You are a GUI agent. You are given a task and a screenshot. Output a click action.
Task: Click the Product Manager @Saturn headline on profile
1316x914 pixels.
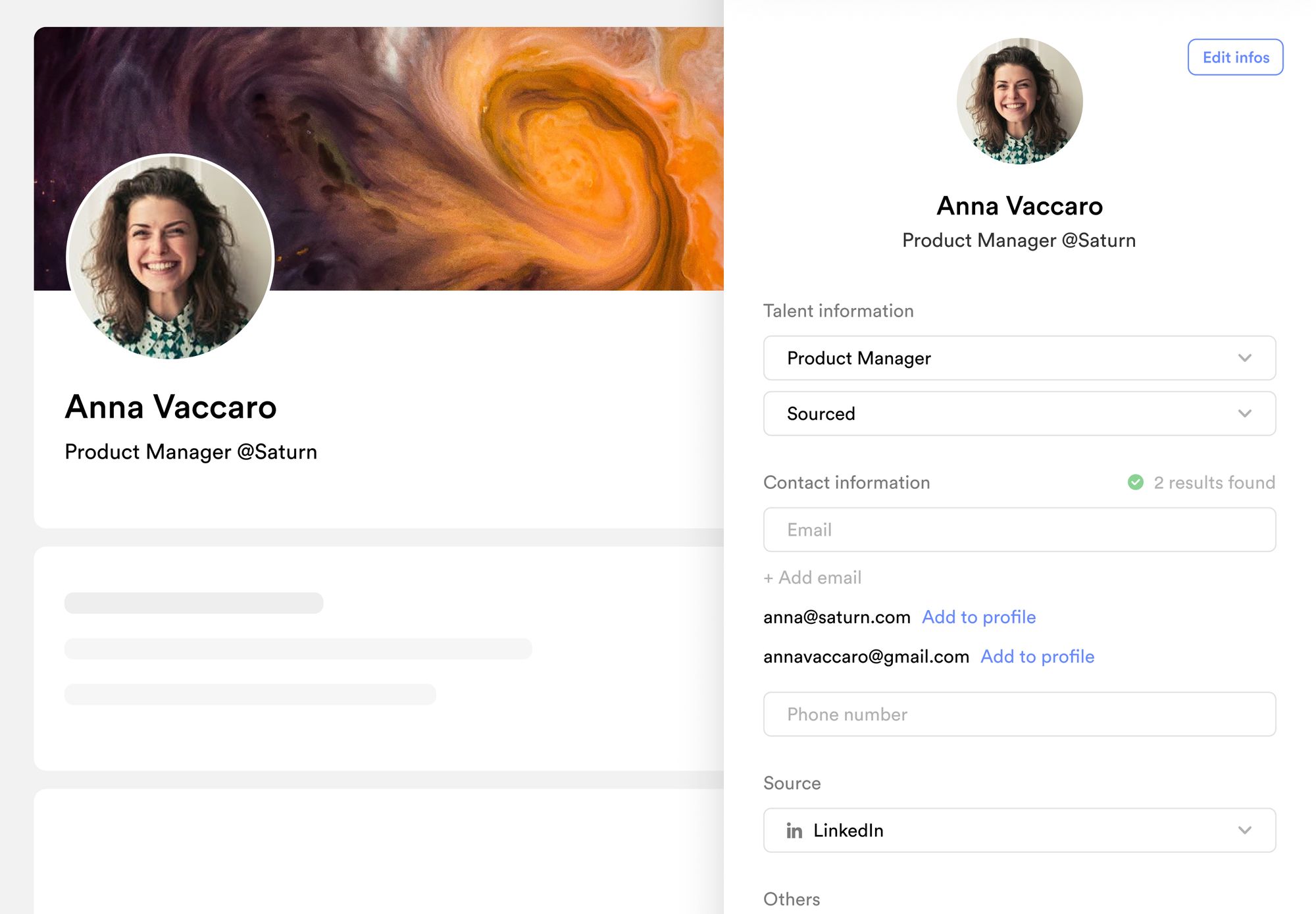coord(191,452)
